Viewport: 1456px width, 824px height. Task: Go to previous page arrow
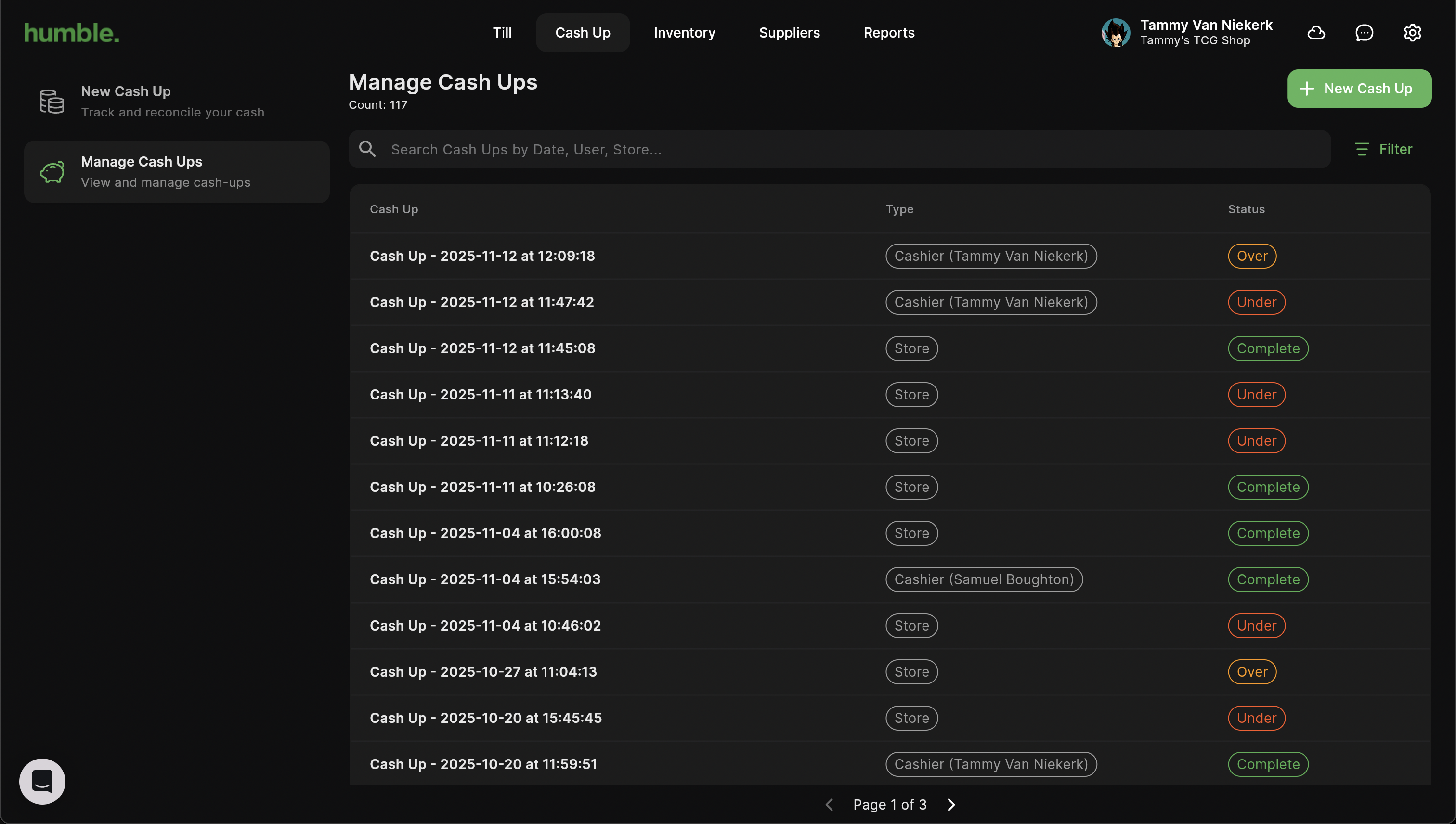point(829,804)
